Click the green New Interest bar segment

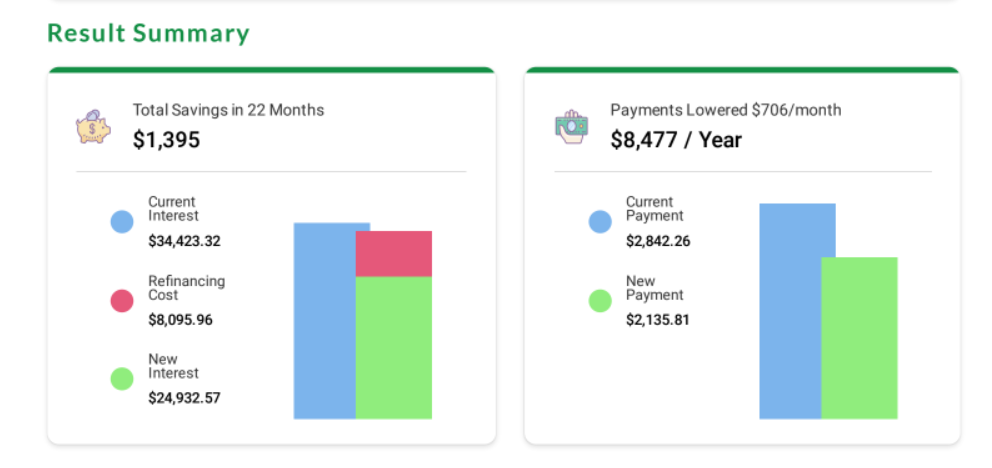click(x=394, y=348)
